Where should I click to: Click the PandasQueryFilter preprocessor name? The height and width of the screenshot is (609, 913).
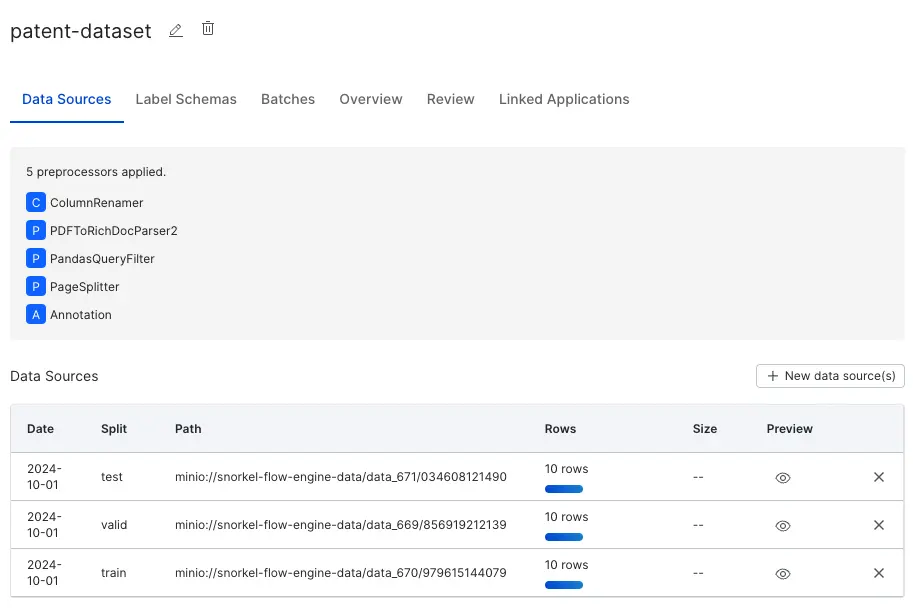[x=102, y=259]
